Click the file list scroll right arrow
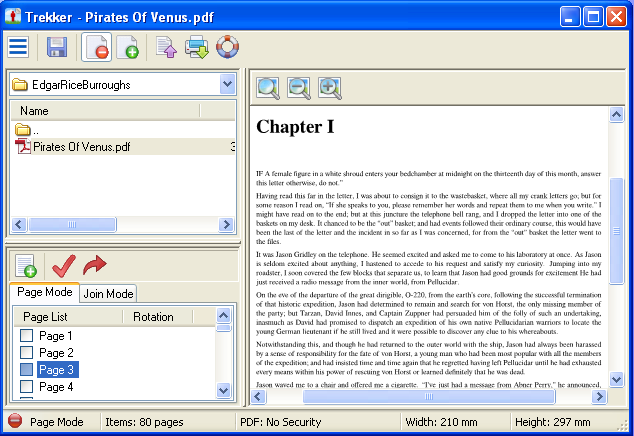The width and height of the screenshot is (634, 436). point(226,224)
